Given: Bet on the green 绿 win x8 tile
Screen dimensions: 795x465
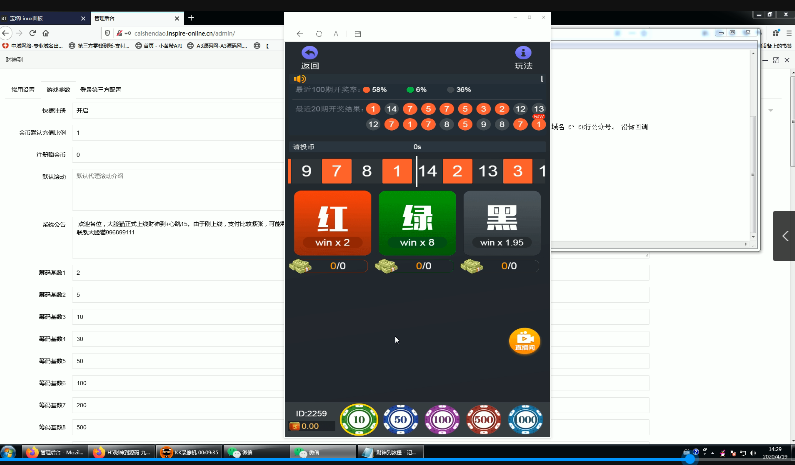Looking at the screenshot, I should click(x=417, y=223).
